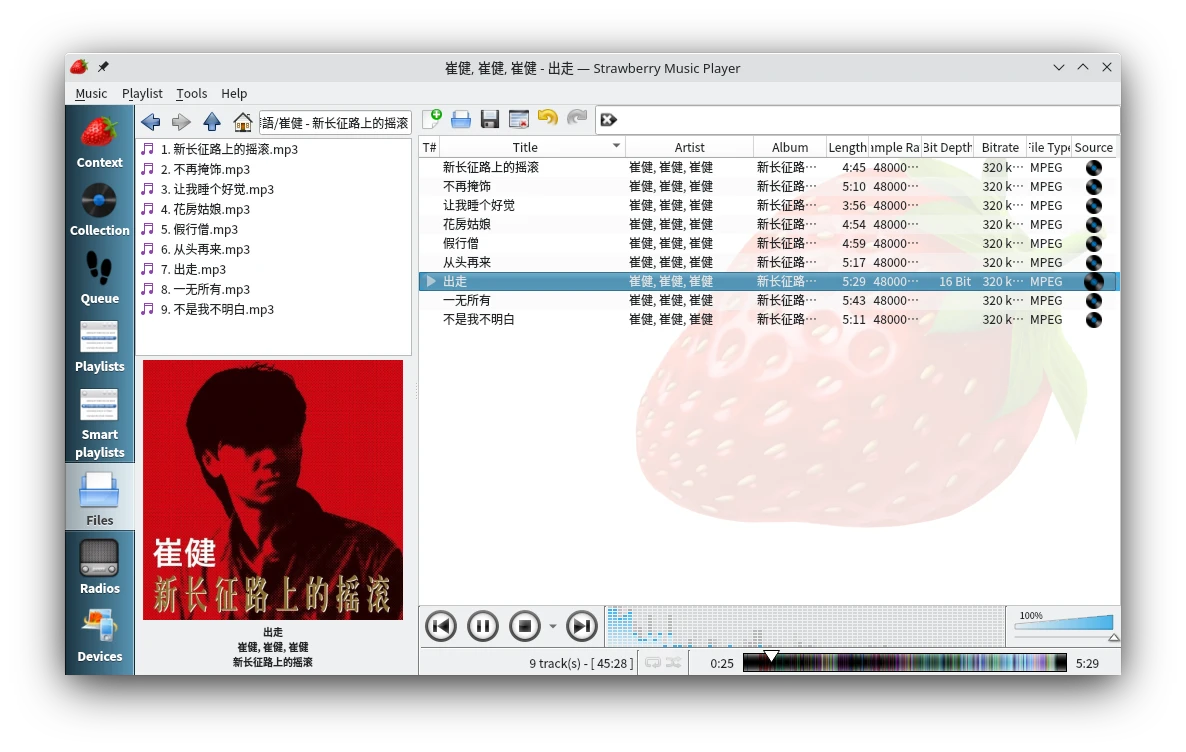Image resolution: width=1186 pixels, height=752 pixels.
Task: Pause the current track
Action: [x=482, y=627]
